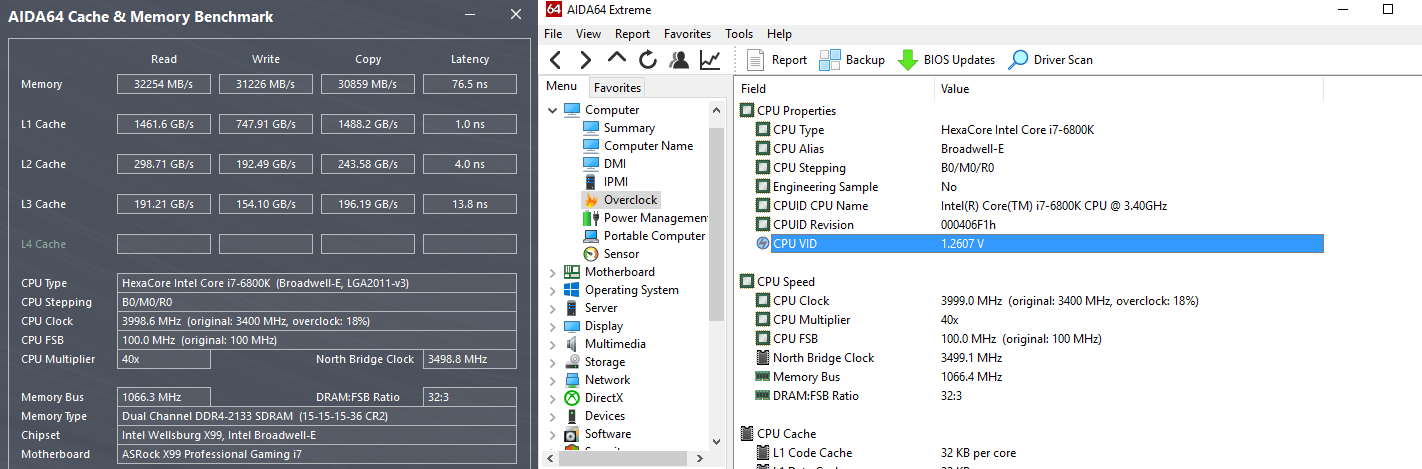The width and height of the screenshot is (1422, 469).
Task: Open the Help menu
Action: pos(779,34)
